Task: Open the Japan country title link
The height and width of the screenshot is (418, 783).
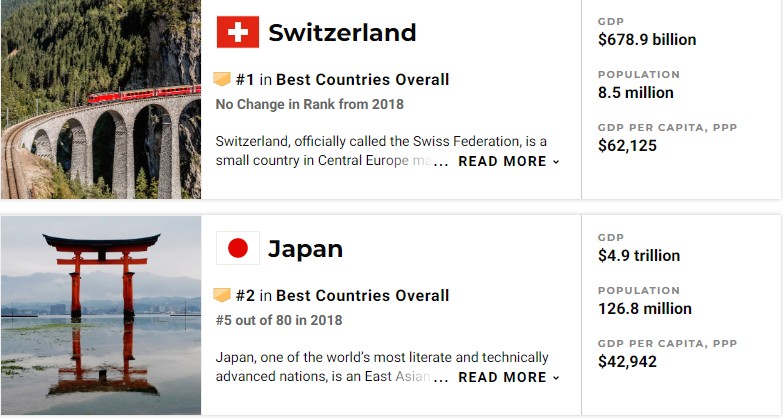Action: pos(305,249)
